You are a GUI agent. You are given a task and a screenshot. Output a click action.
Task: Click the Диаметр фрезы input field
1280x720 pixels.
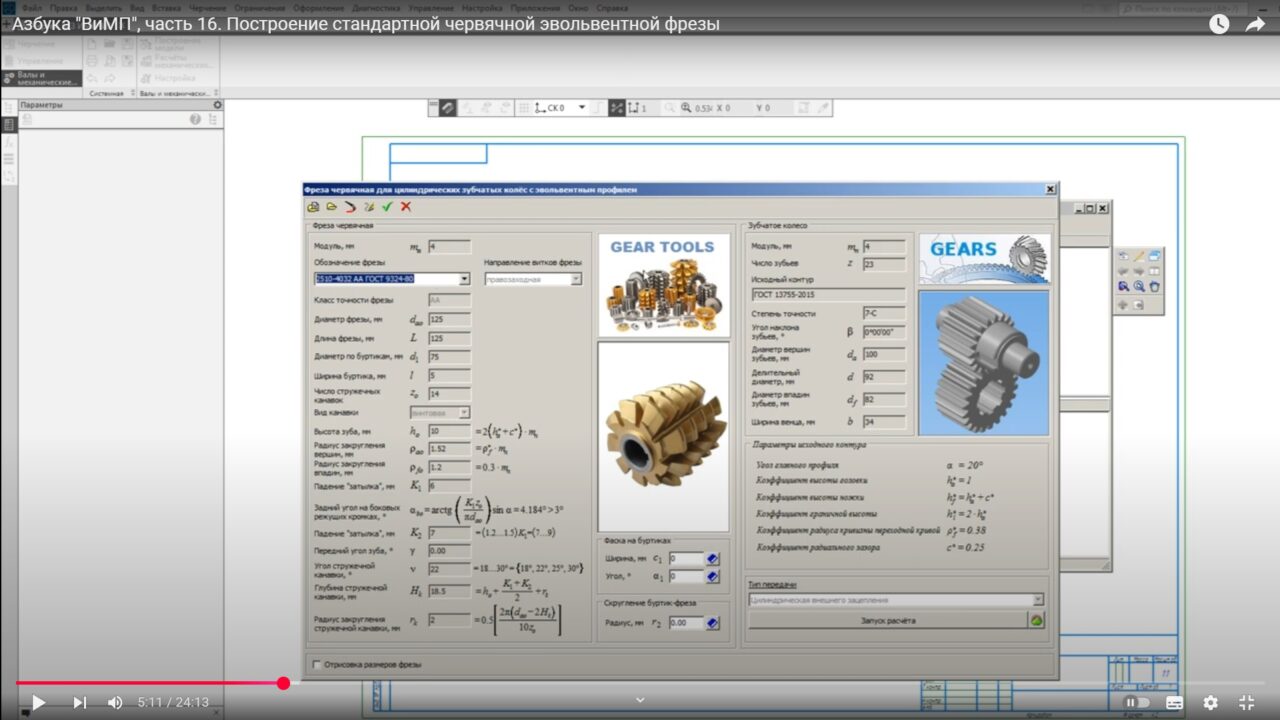(449, 320)
